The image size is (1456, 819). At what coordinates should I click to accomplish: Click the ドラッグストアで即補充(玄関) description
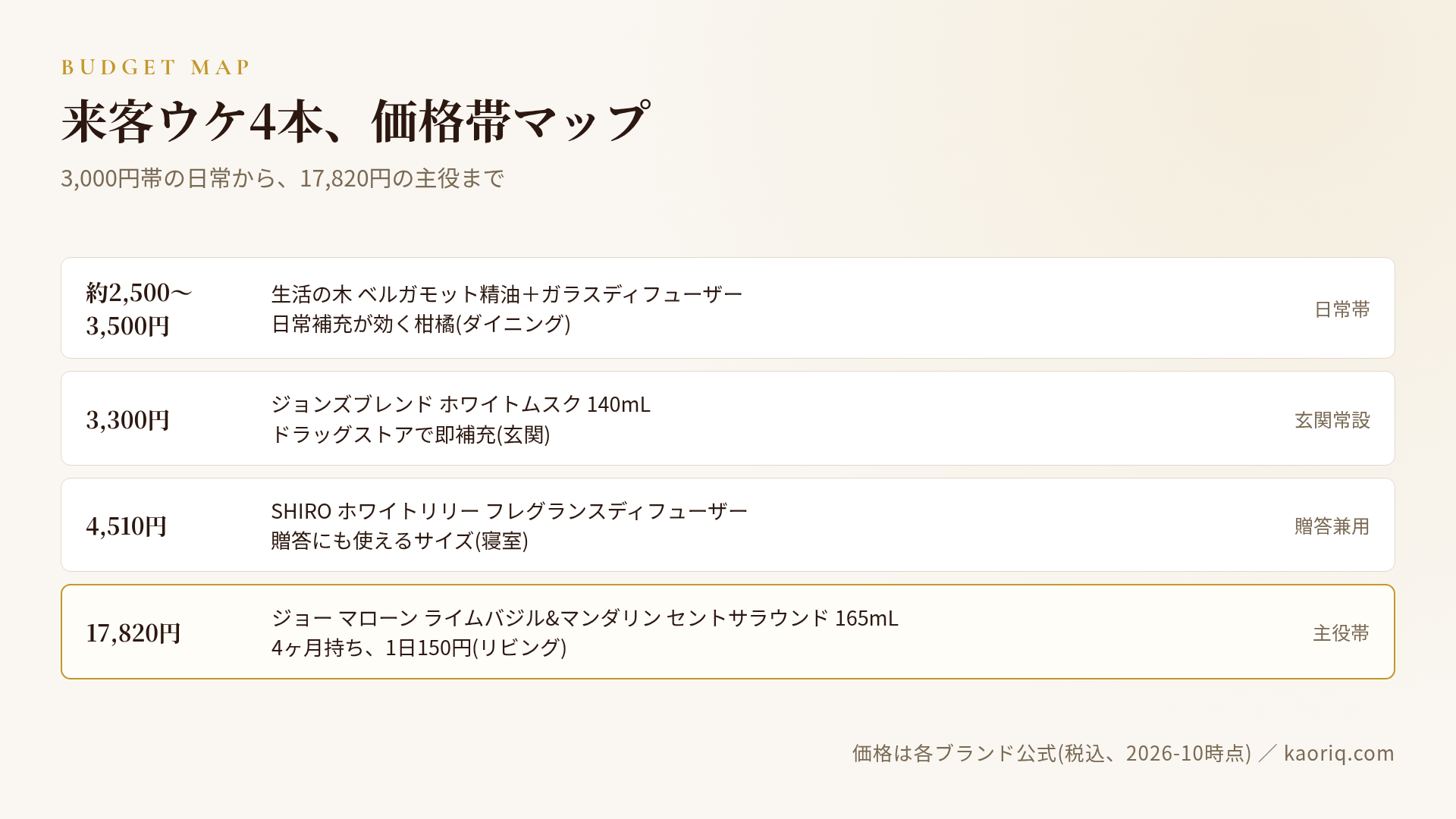pyautogui.click(x=410, y=435)
